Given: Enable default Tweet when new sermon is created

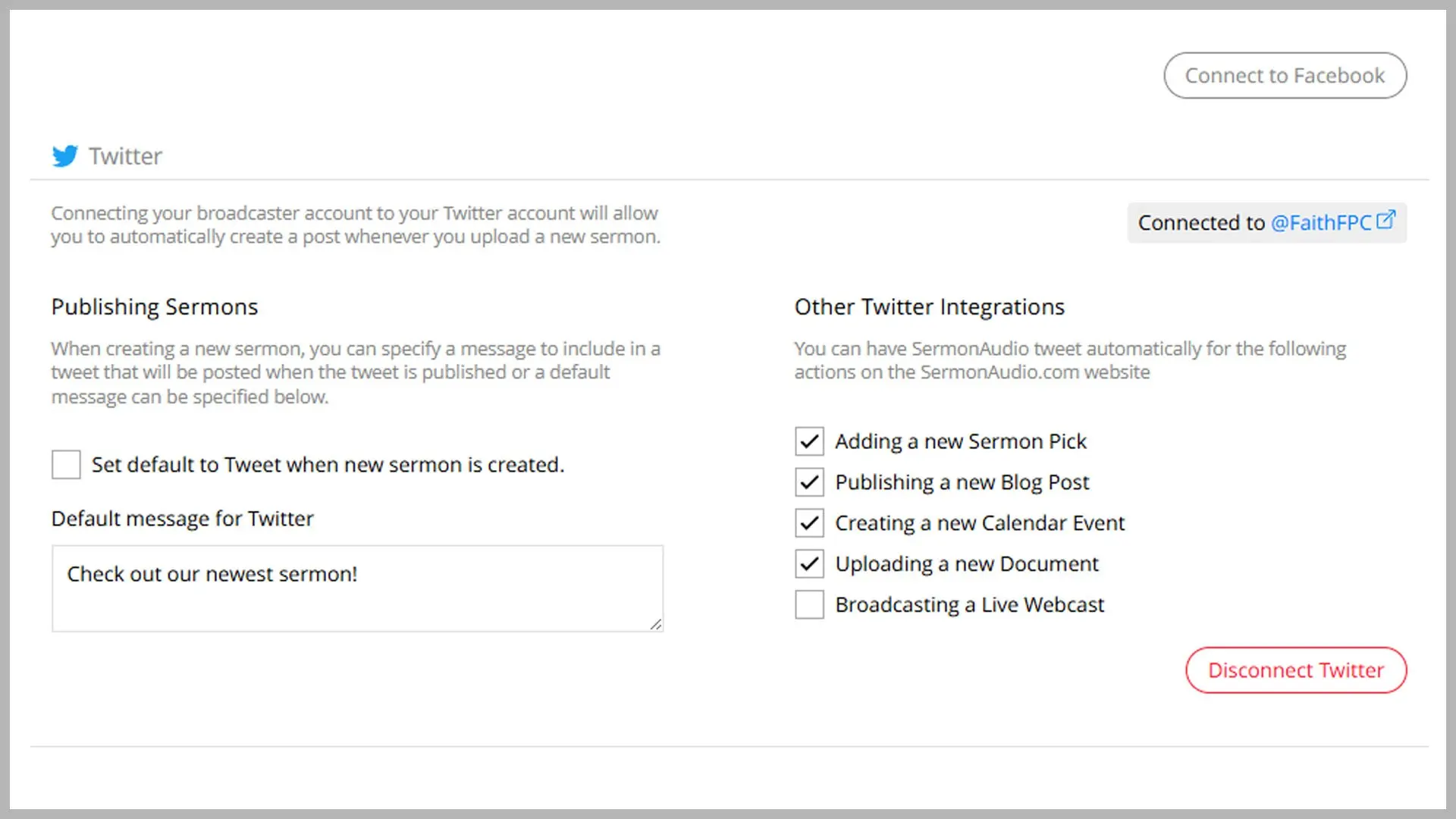Looking at the screenshot, I should 66,464.
